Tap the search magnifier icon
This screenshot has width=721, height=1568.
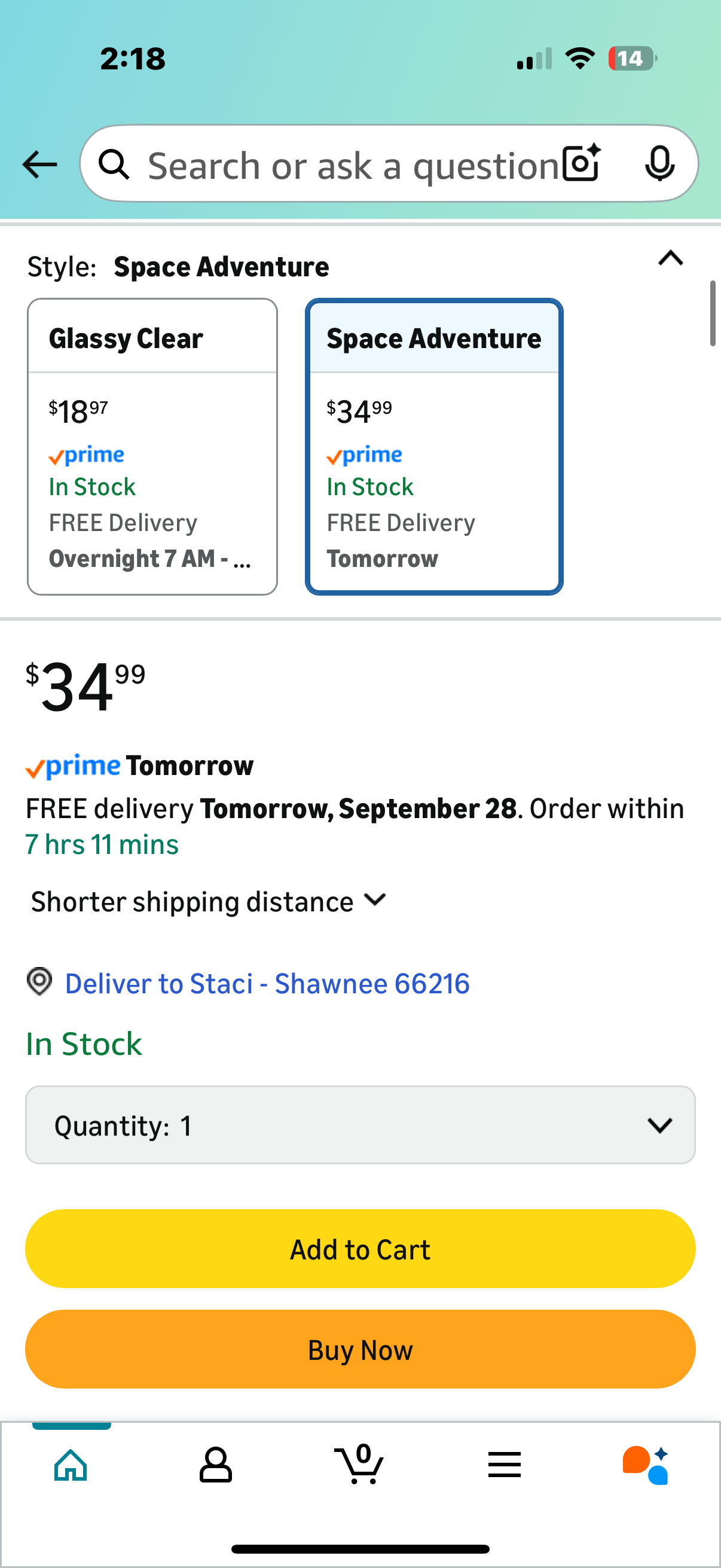114,165
